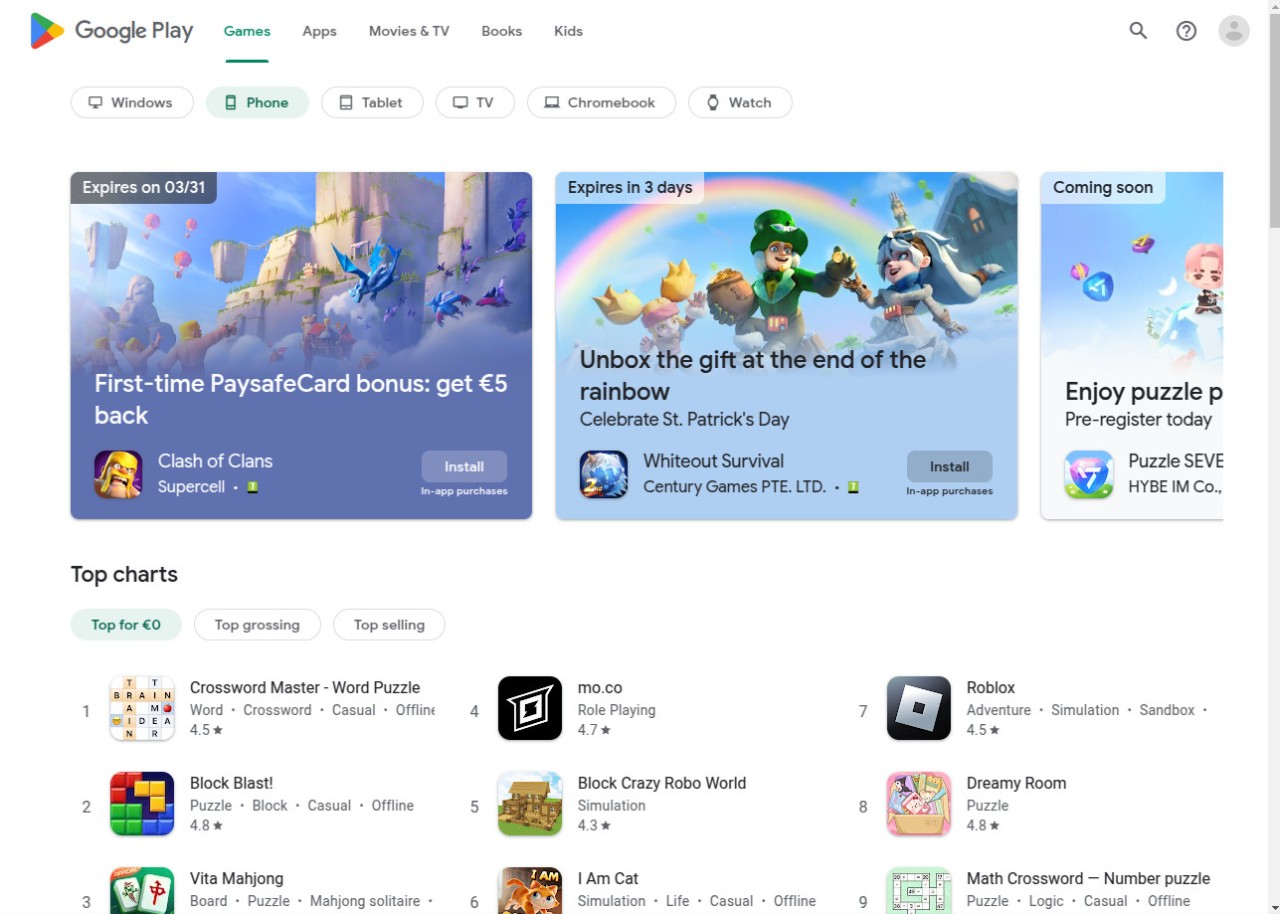Open the Vita Mahjong app icon
Viewport: 1280px width, 914px height.
[142, 890]
